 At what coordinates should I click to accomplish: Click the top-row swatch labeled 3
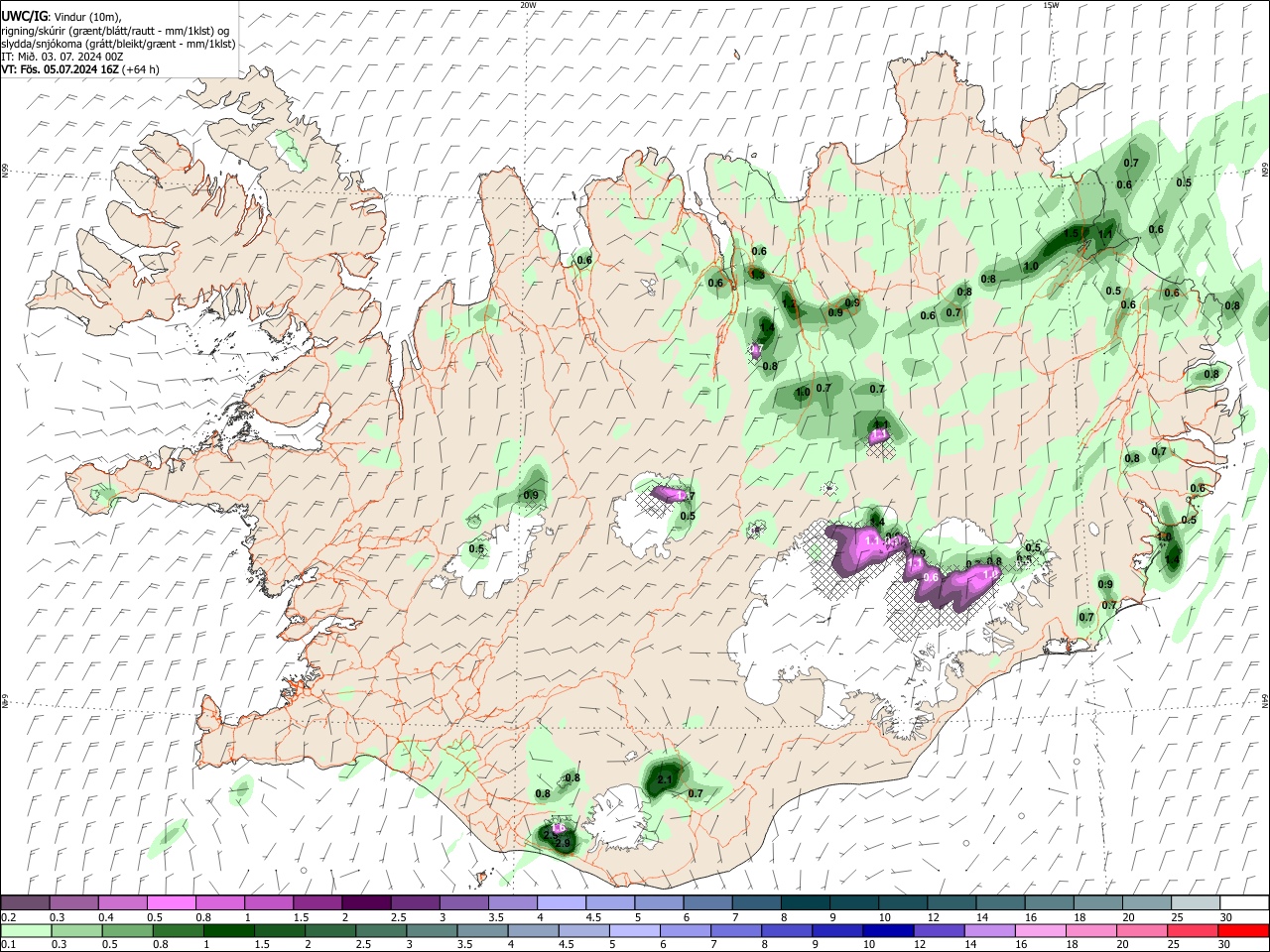[462, 902]
